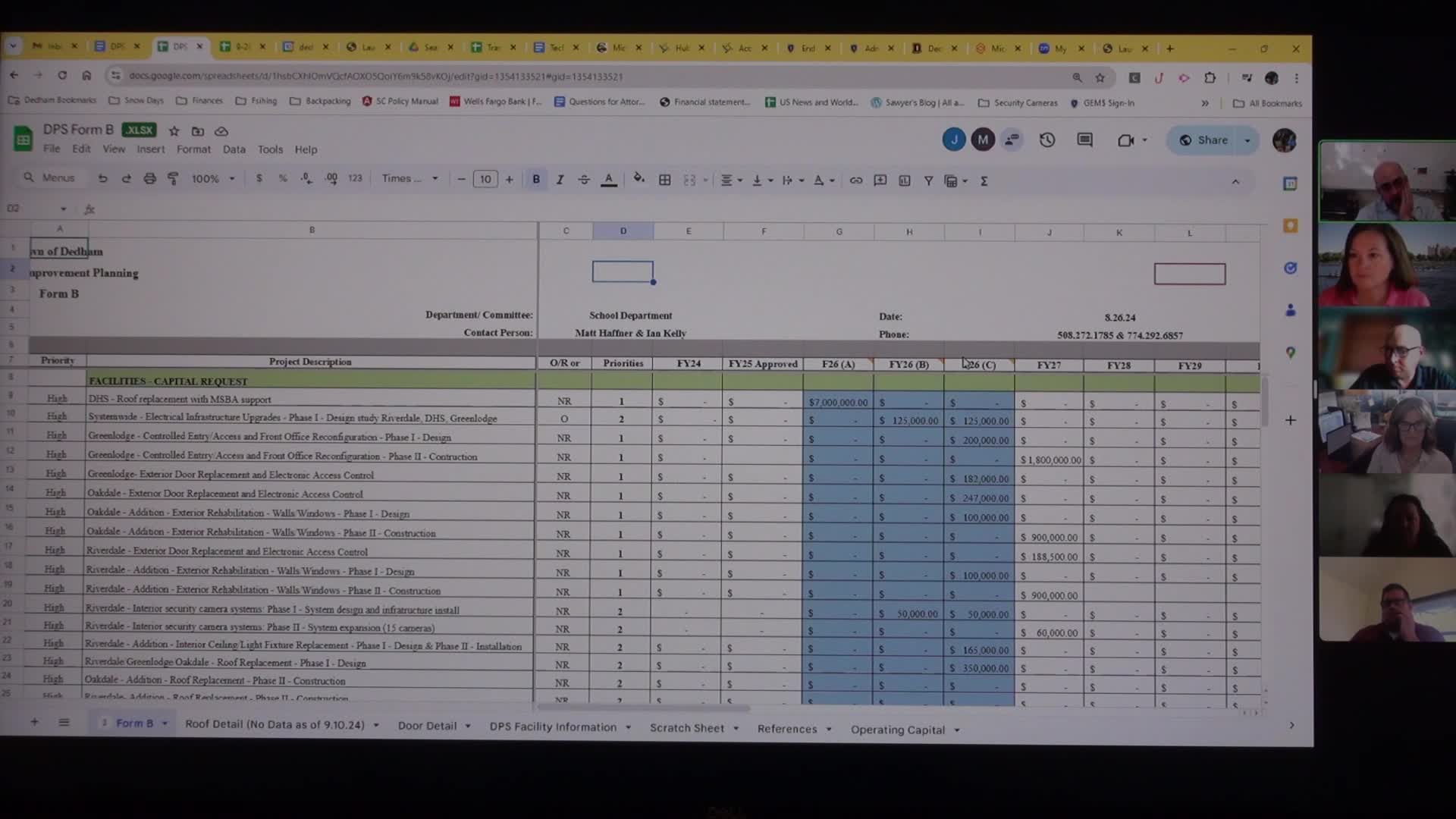Toggle strikethrough formatting
This screenshot has width=1456, height=819.
coord(584,180)
